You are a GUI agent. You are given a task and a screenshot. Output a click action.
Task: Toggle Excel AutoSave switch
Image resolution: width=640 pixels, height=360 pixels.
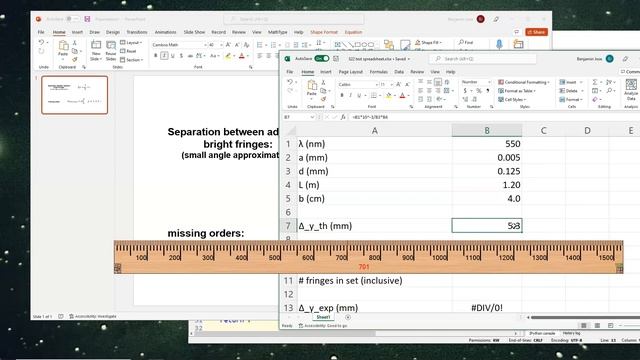point(322,59)
